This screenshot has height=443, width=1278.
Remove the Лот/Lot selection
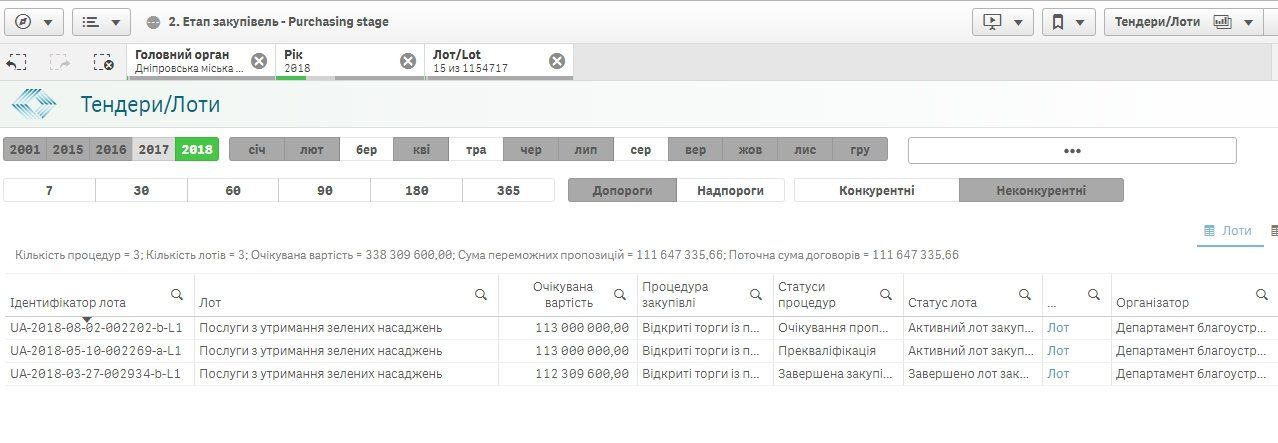click(557, 61)
